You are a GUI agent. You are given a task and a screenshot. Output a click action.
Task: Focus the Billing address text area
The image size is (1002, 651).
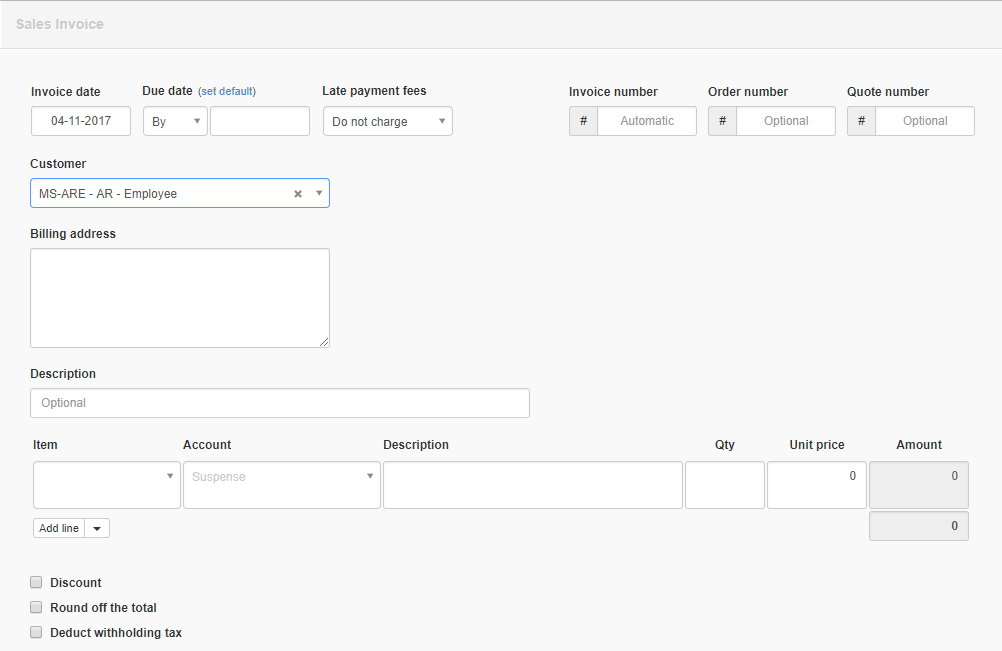click(x=180, y=298)
